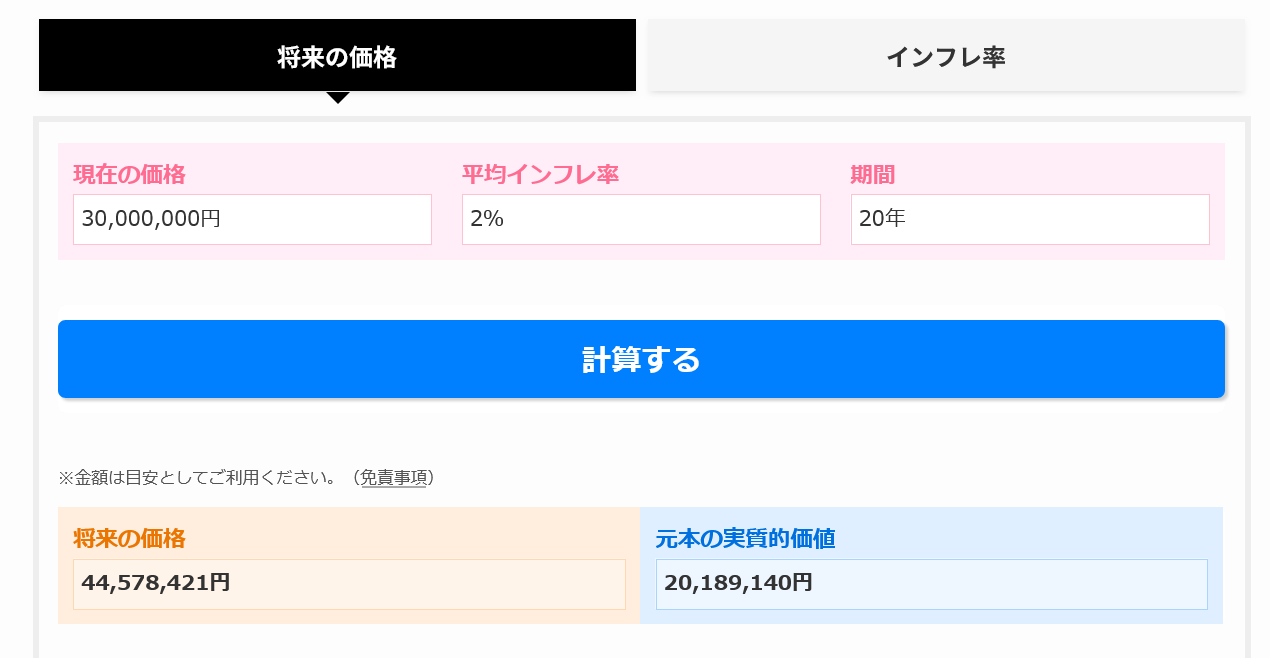Click the pink input panel's empty area below 現在の価格 field
The image size is (1270, 658).
pos(252,252)
